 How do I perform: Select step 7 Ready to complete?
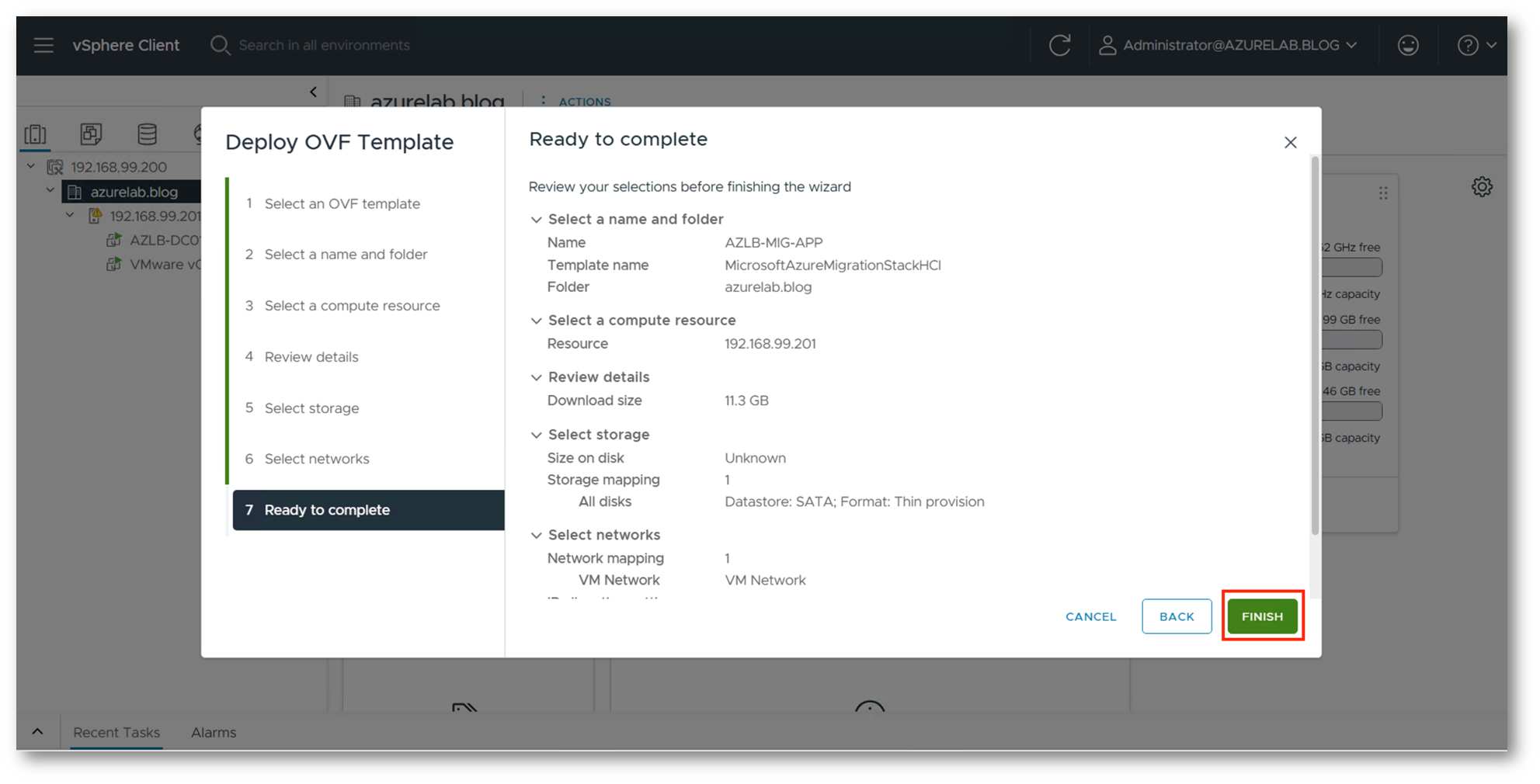[x=368, y=510]
